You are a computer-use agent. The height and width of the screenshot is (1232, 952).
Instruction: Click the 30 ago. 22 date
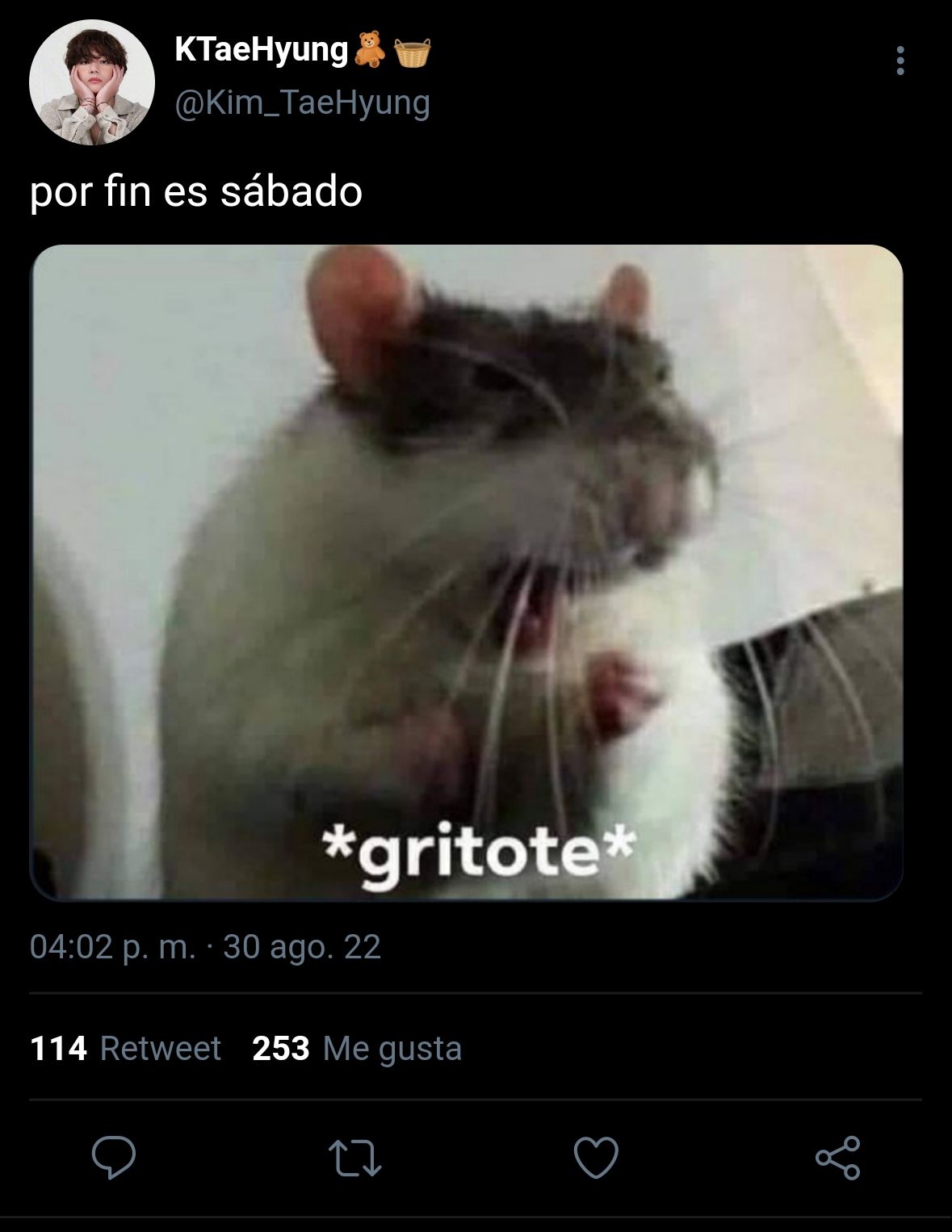pyautogui.click(x=301, y=946)
